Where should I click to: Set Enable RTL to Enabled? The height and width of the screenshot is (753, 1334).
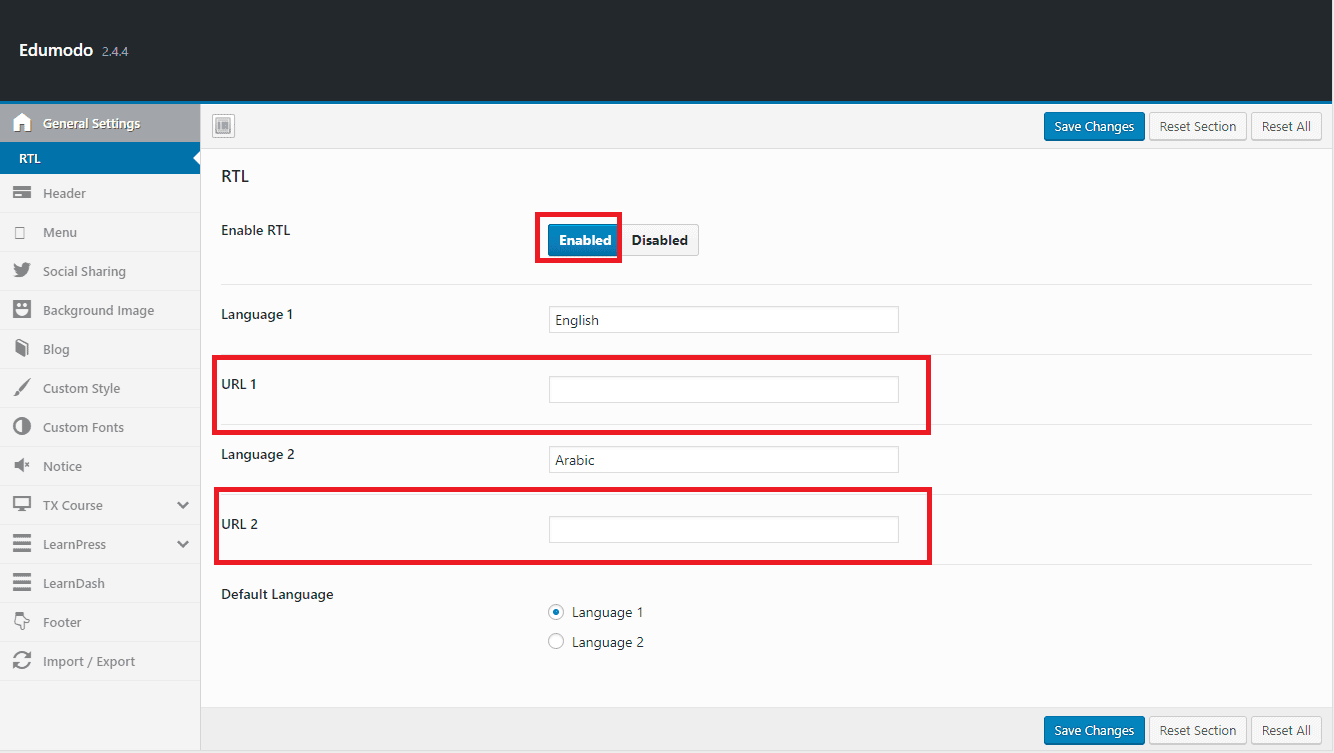pos(584,240)
